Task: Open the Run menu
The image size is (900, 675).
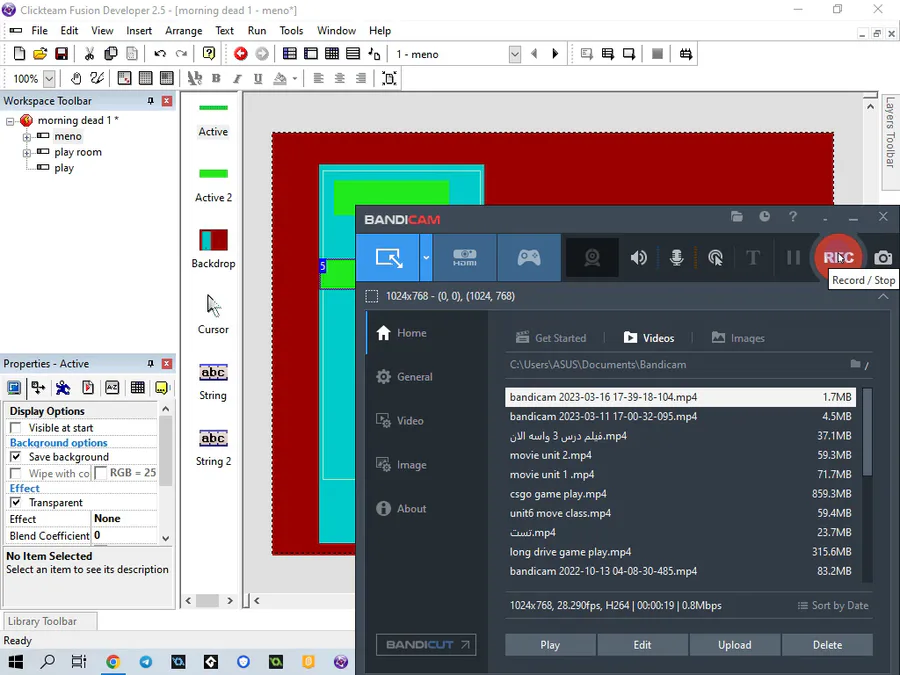Action: [257, 30]
